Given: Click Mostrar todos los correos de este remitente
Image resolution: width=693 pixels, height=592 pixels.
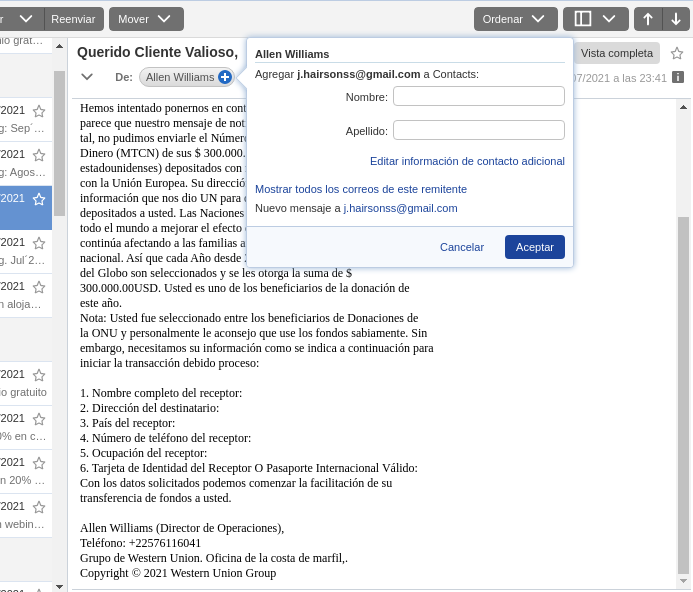Looking at the screenshot, I should click(x=361, y=189).
